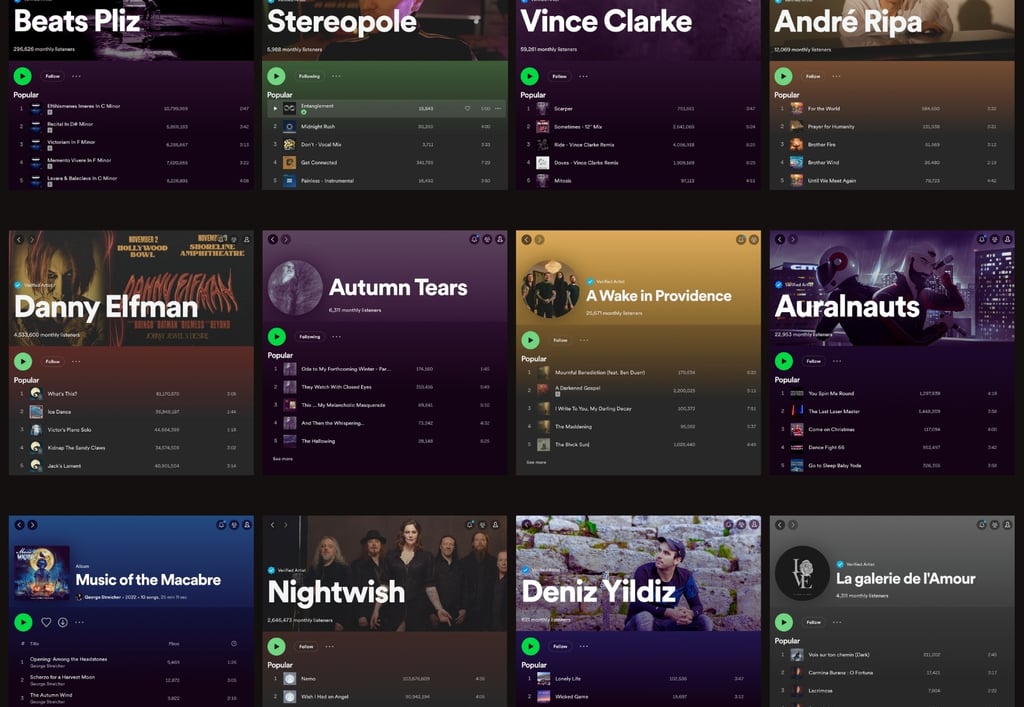Screen dimensions: 1024x707
Task: Go back on the Autumn Tears page
Action: tap(273, 240)
